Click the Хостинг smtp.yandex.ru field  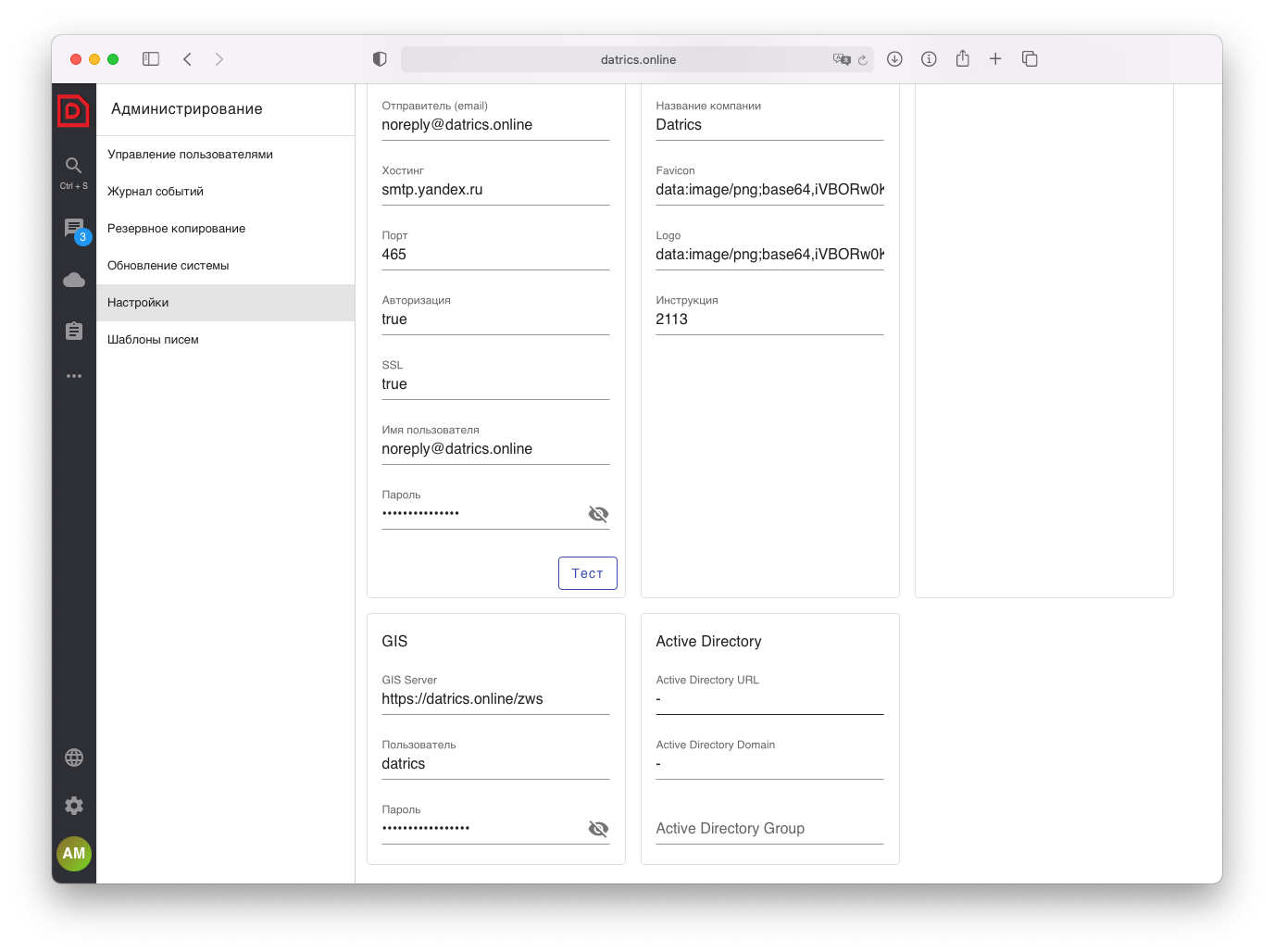(x=494, y=190)
